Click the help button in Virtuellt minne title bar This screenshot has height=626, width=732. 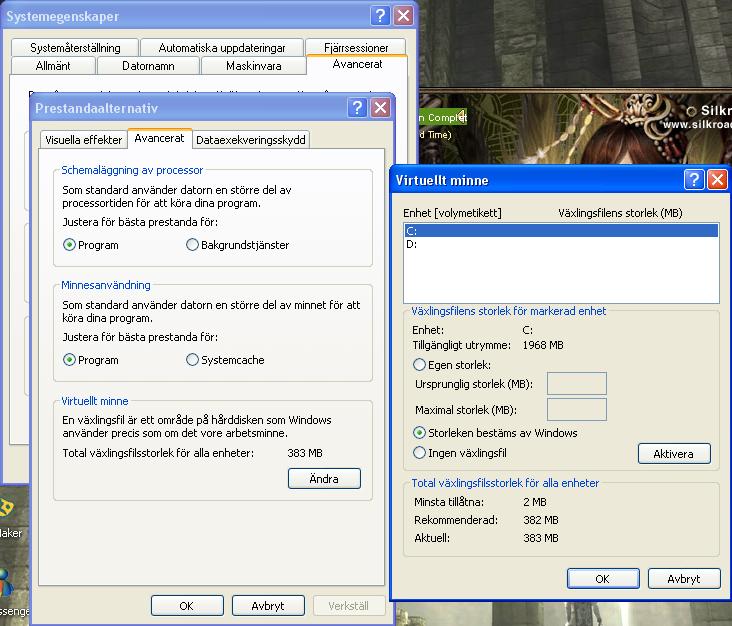694,180
